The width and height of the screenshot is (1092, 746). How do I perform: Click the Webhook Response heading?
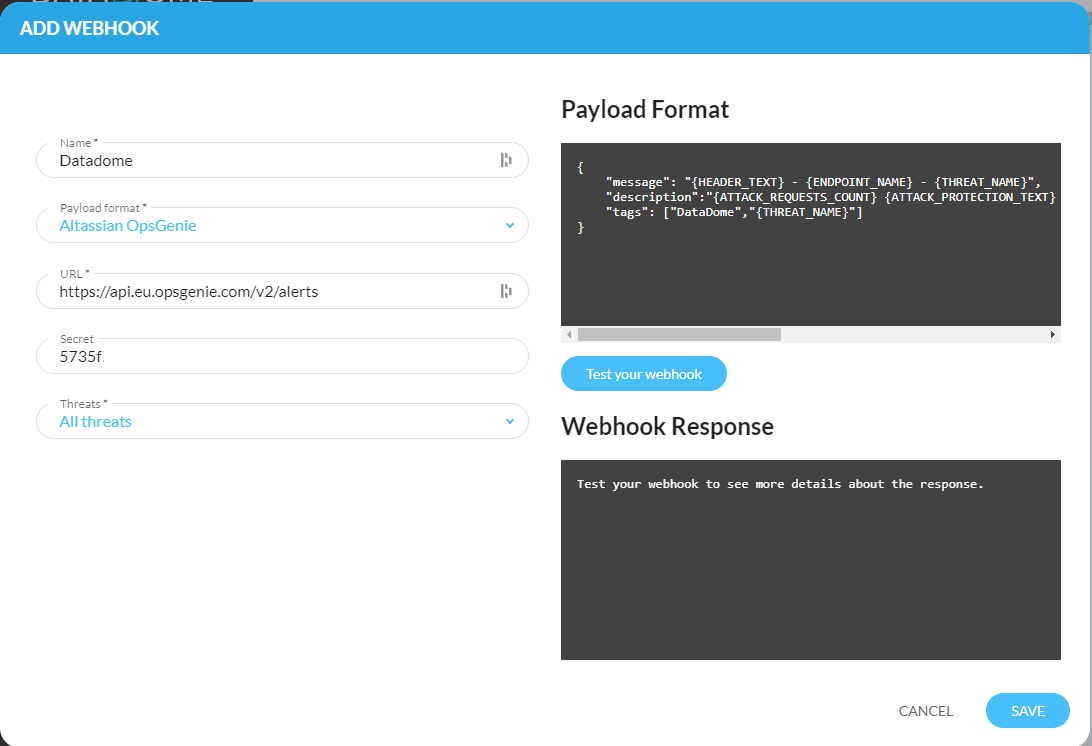(x=667, y=426)
